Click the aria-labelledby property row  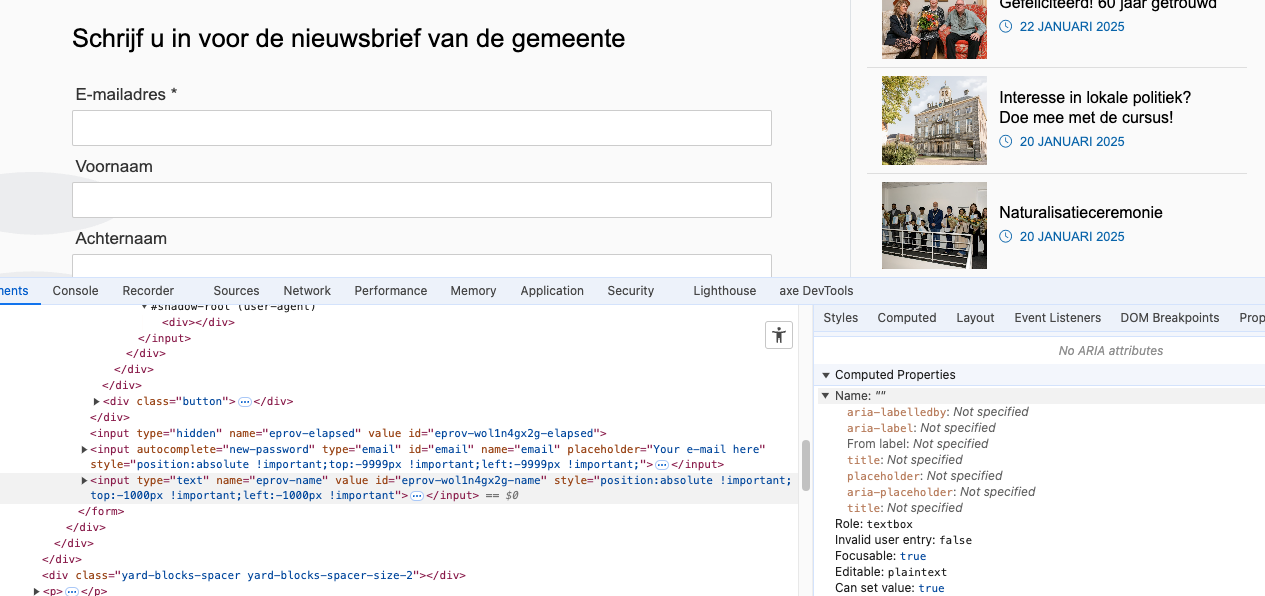937,412
